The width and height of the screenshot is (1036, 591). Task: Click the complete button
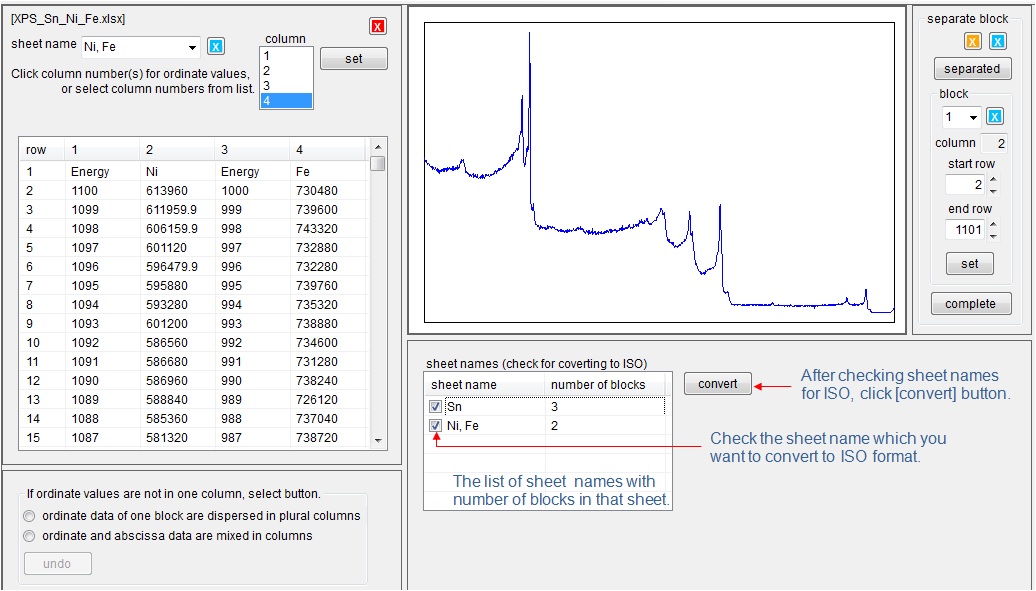[971, 304]
